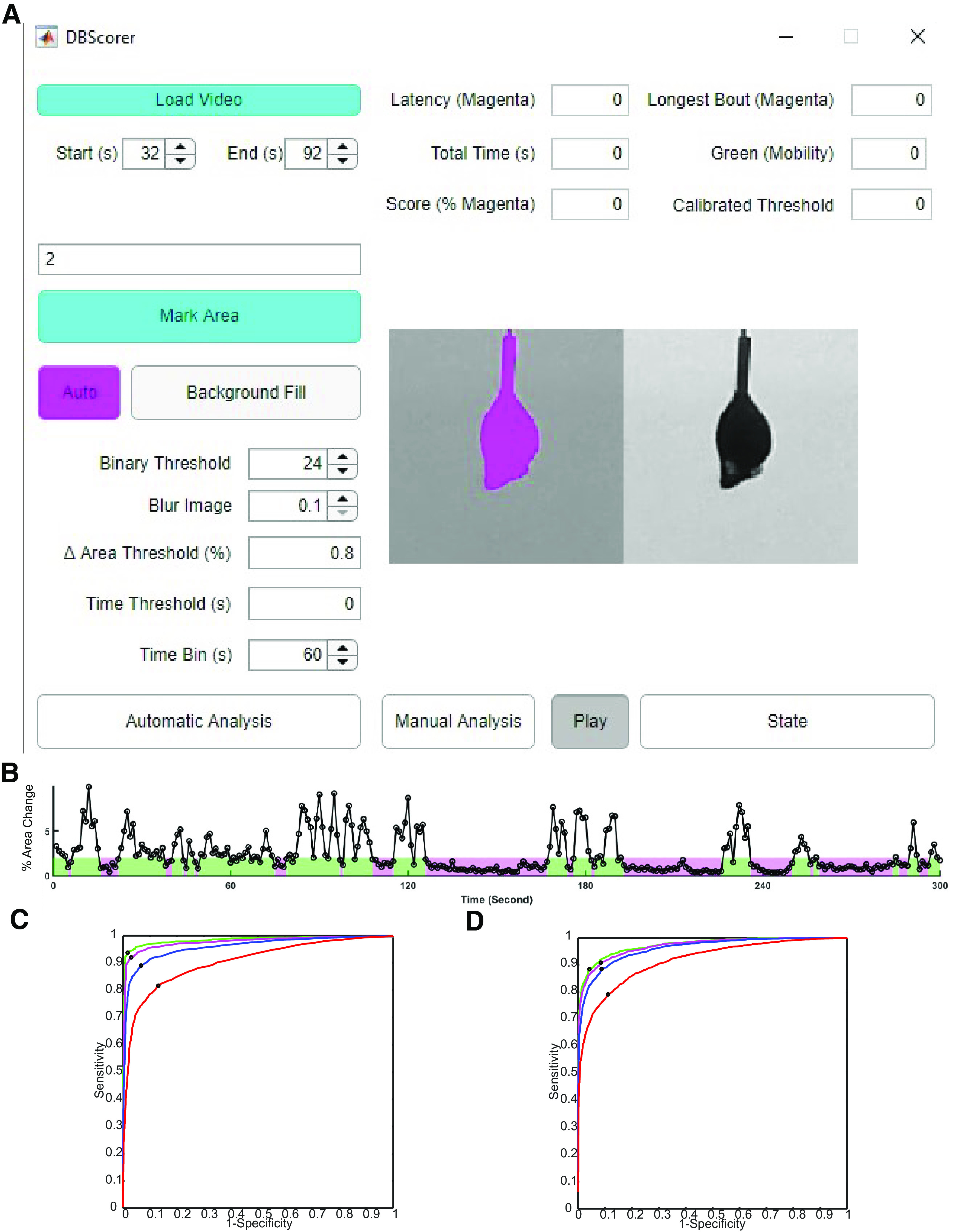Click the 'Time Threshold (s)' label

point(158,604)
